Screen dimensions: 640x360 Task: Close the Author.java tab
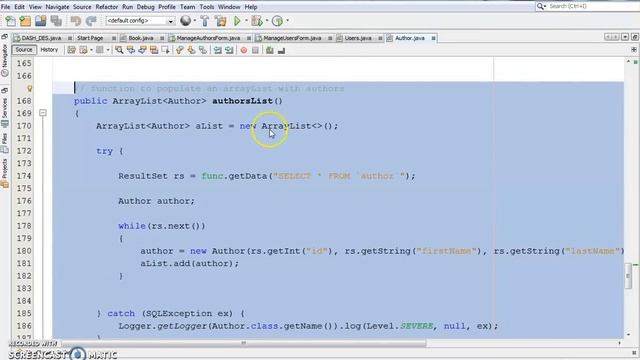pyautogui.click(x=433, y=38)
